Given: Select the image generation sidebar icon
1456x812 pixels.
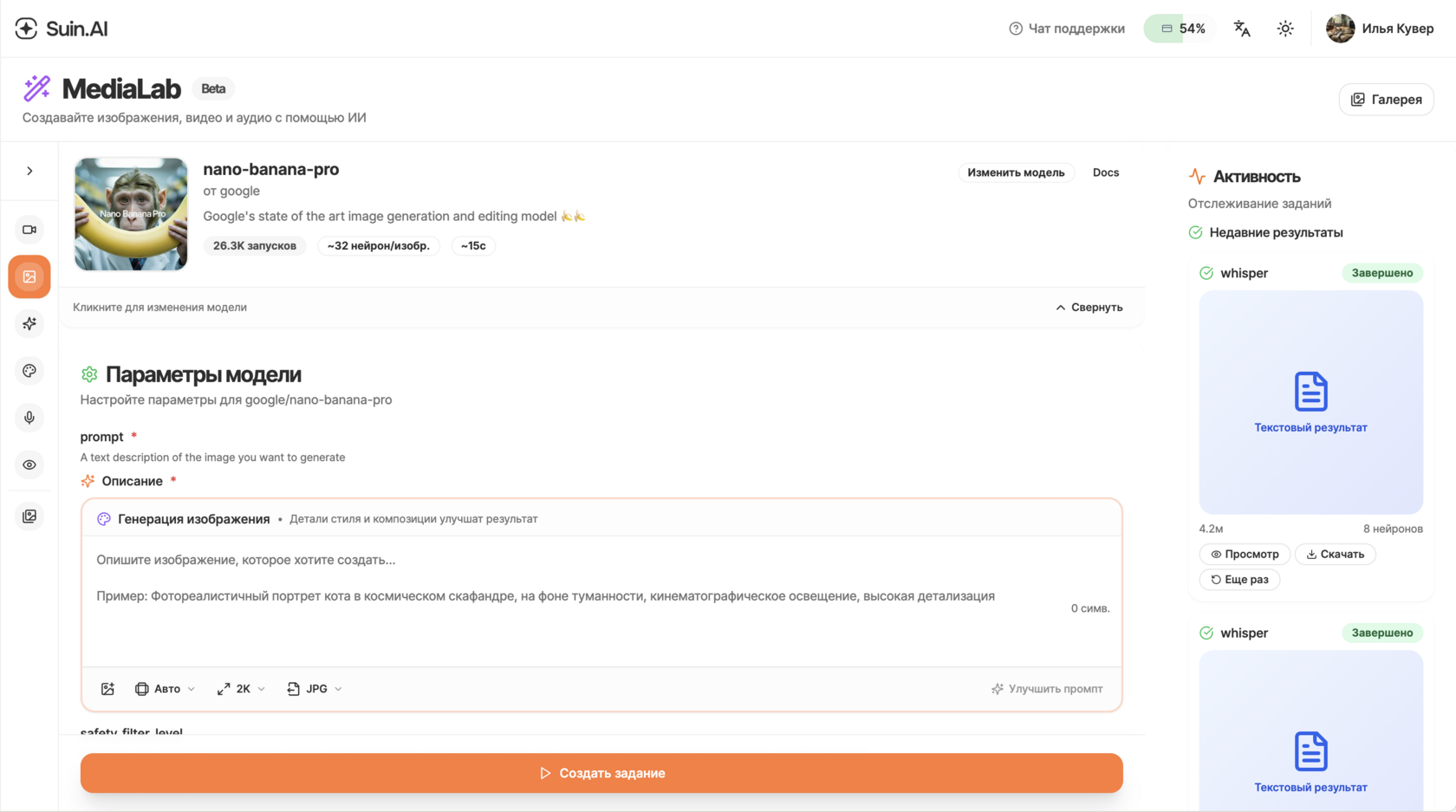Looking at the screenshot, I should coord(29,276).
